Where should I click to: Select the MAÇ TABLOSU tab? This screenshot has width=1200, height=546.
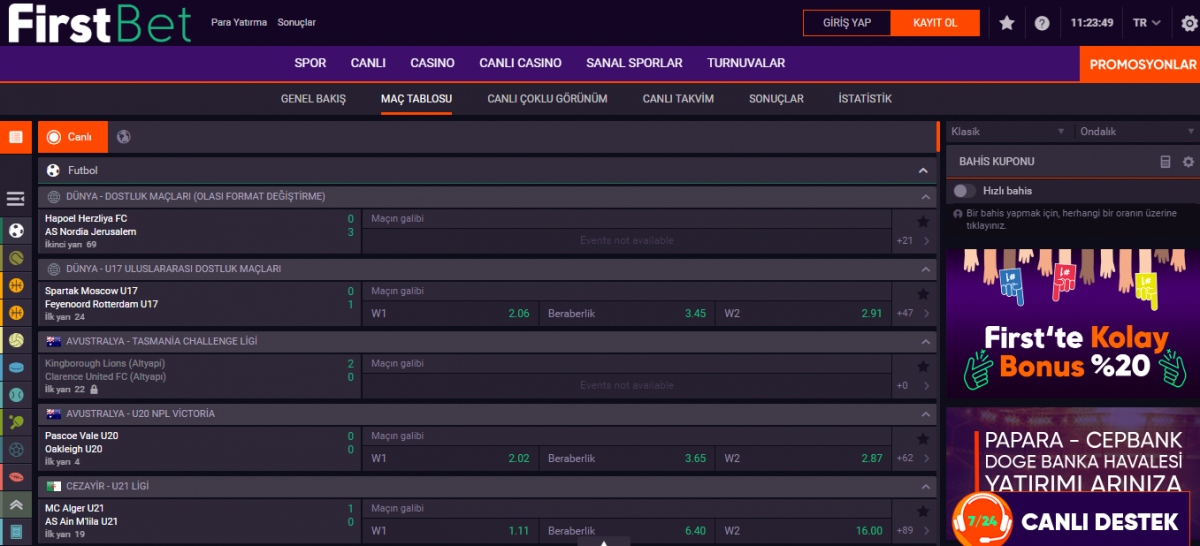416,99
